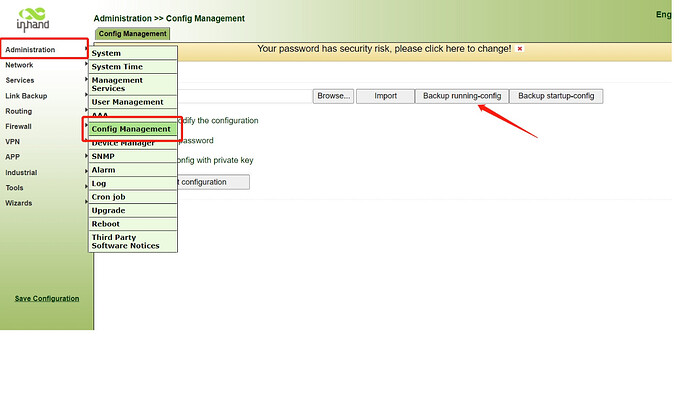Click the Administration >> Config Management breadcrumb
The height and width of the screenshot is (402, 690).
[x=169, y=18]
